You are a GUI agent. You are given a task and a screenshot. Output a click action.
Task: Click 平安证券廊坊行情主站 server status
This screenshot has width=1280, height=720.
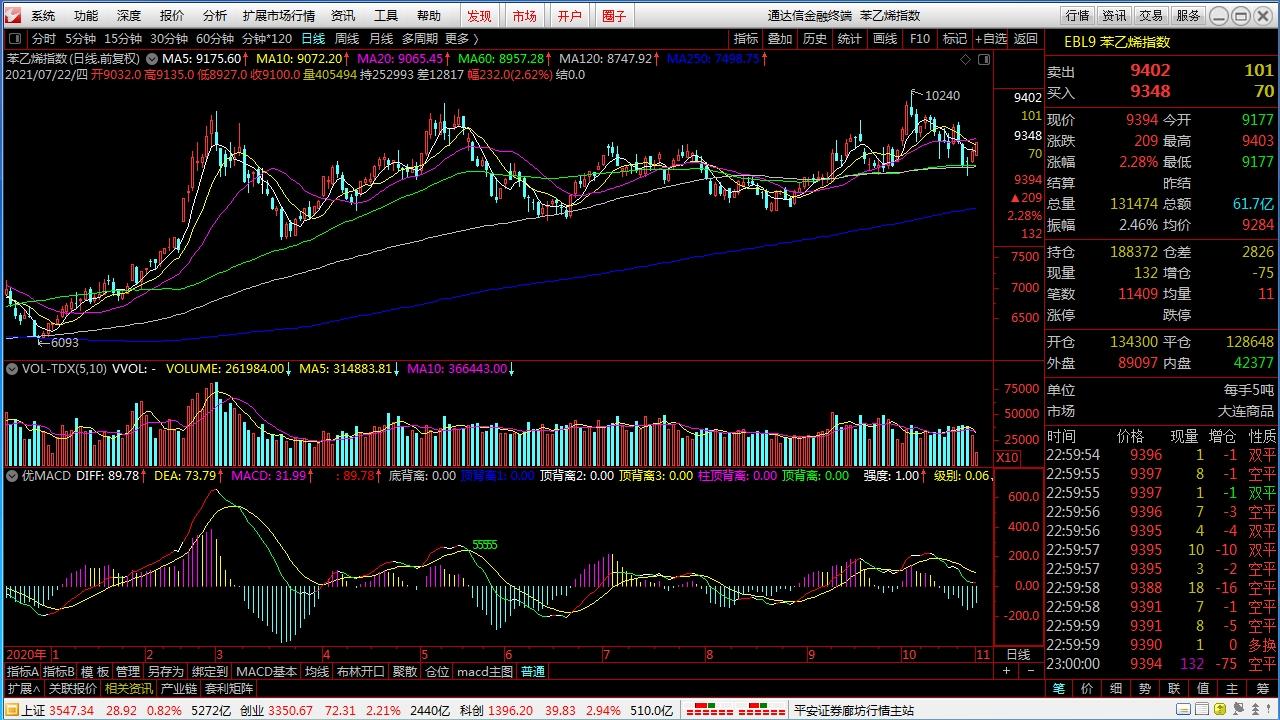pyautogui.click(x=854, y=711)
